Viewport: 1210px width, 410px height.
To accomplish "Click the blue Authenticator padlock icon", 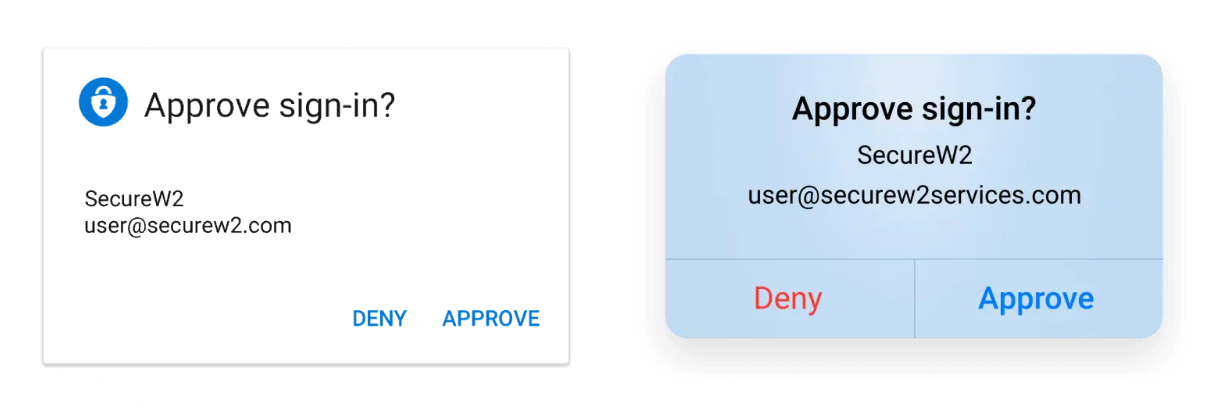I will [104, 103].
